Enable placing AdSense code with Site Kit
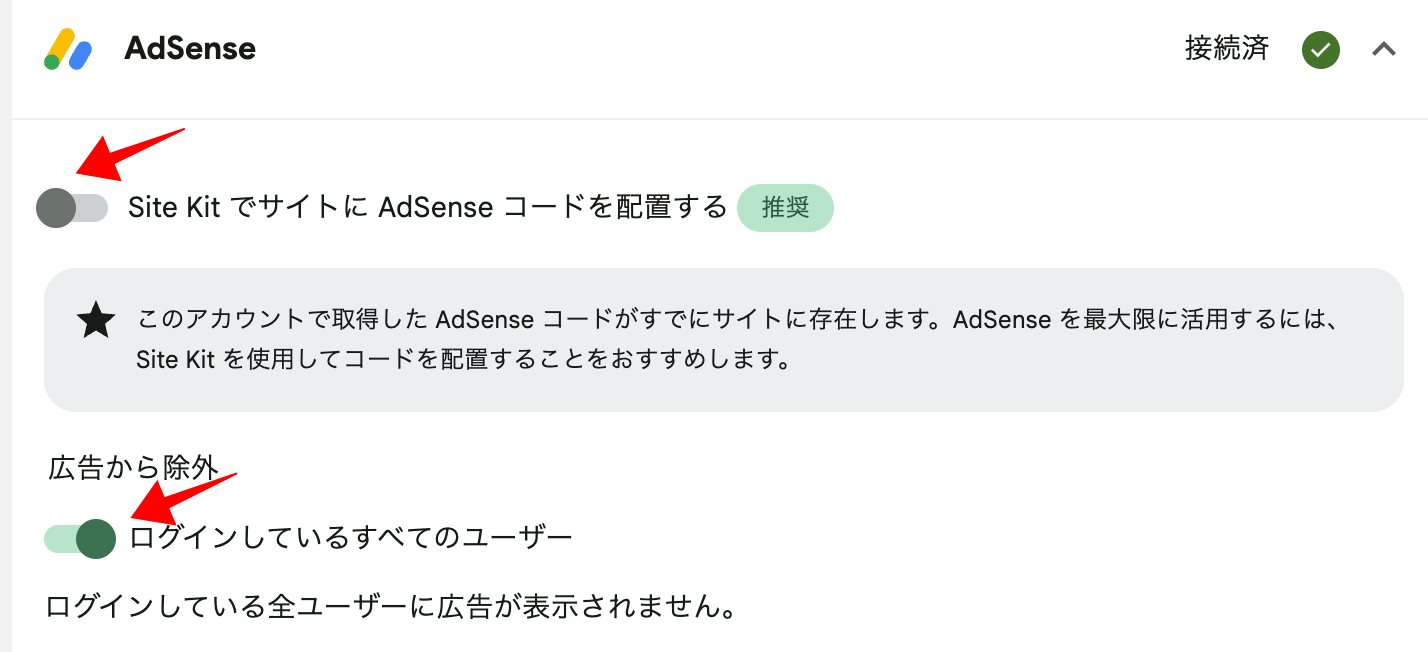Screen dimensions: 1428x652 click(x=72, y=207)
